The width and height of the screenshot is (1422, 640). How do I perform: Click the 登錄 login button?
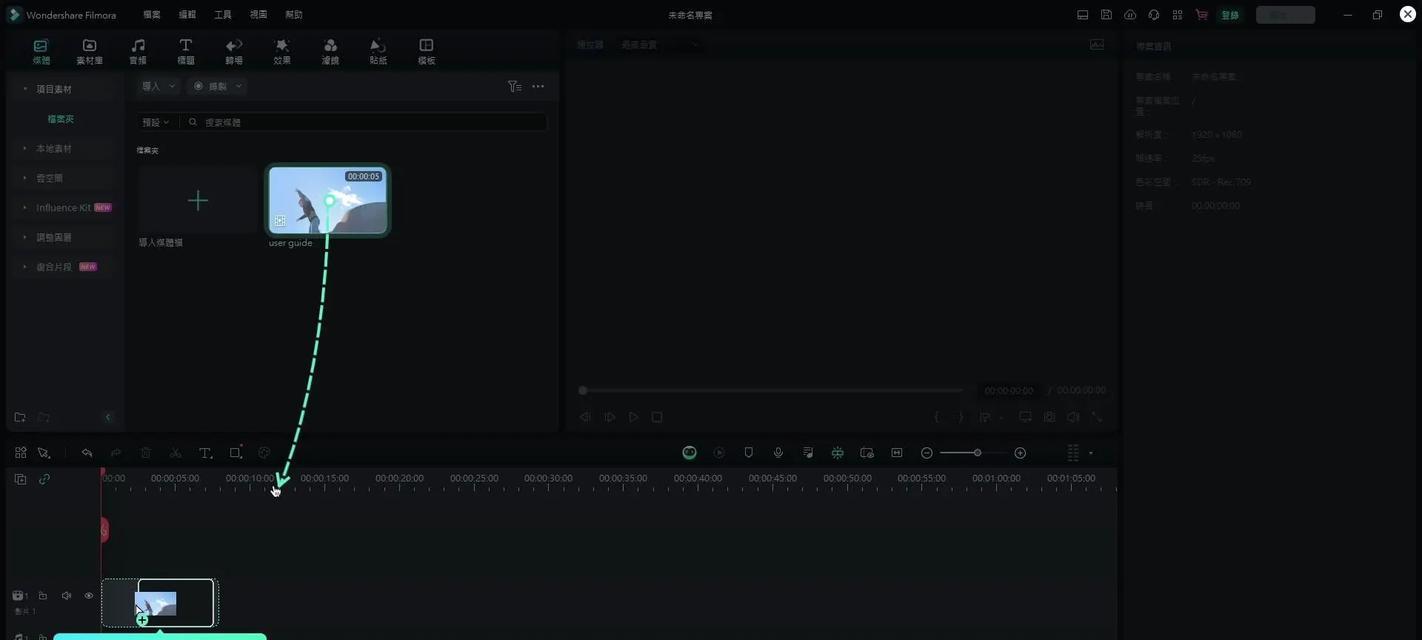[1230, 15]
